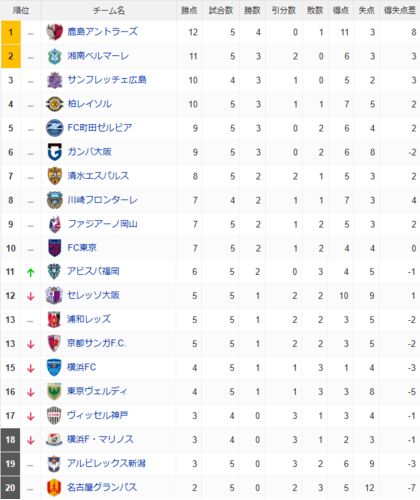Click the Vissel Kobe striped emblem

pyautogui.click(x=54, y=416)
